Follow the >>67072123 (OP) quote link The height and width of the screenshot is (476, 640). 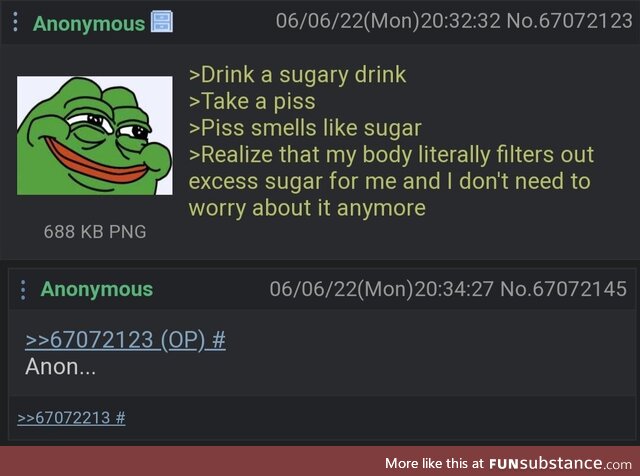coord(125,340)
